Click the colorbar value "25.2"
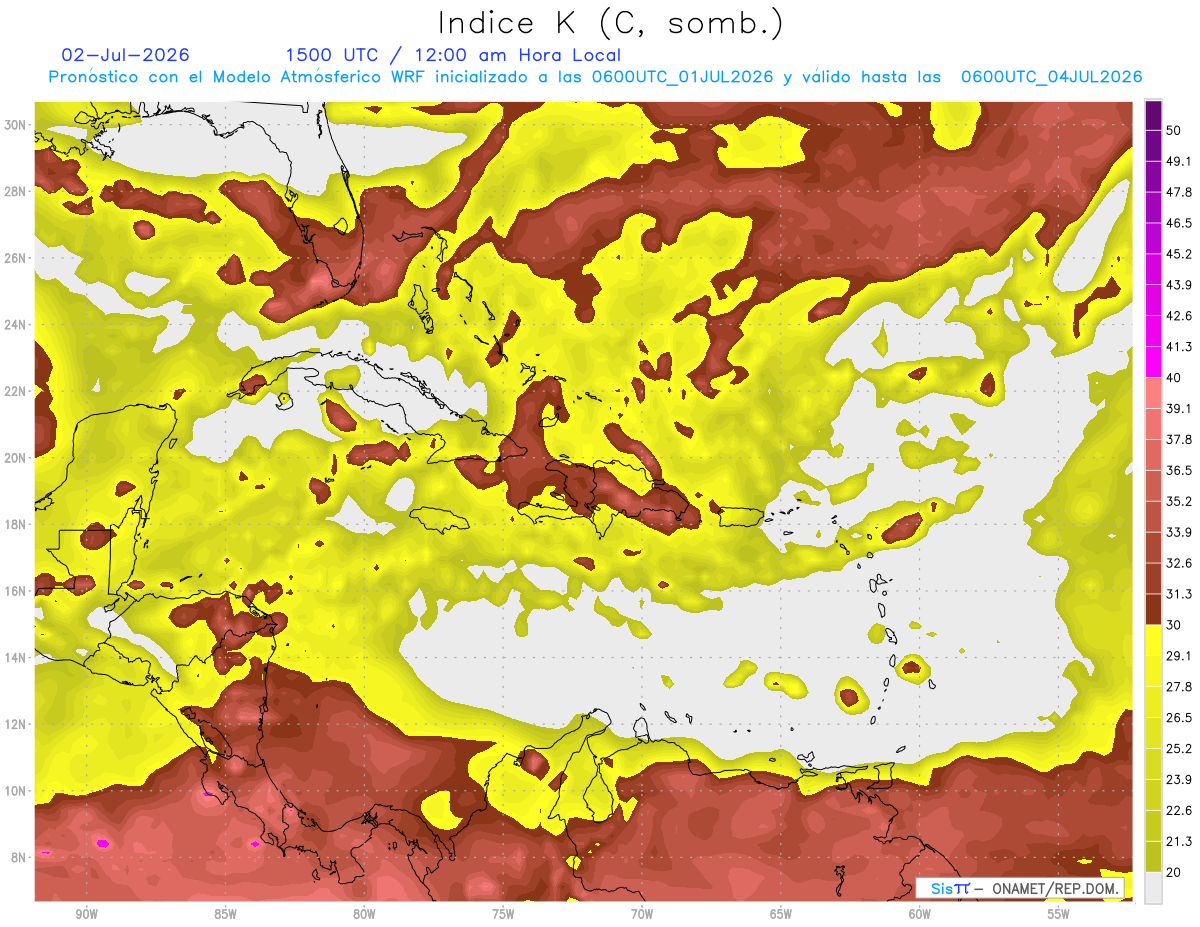1200x927 pixels. [x=1179, y=749]
